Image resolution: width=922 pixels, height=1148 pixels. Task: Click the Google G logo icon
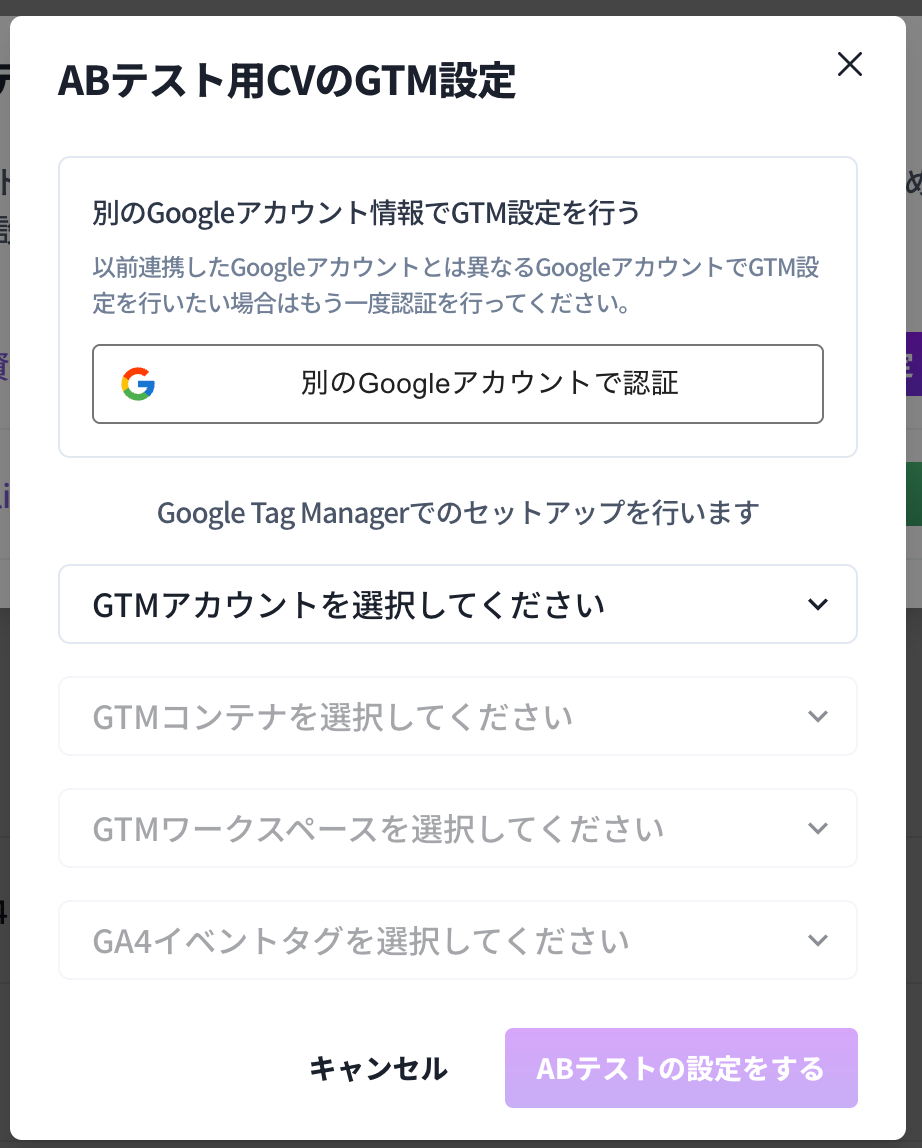(138, 384)
